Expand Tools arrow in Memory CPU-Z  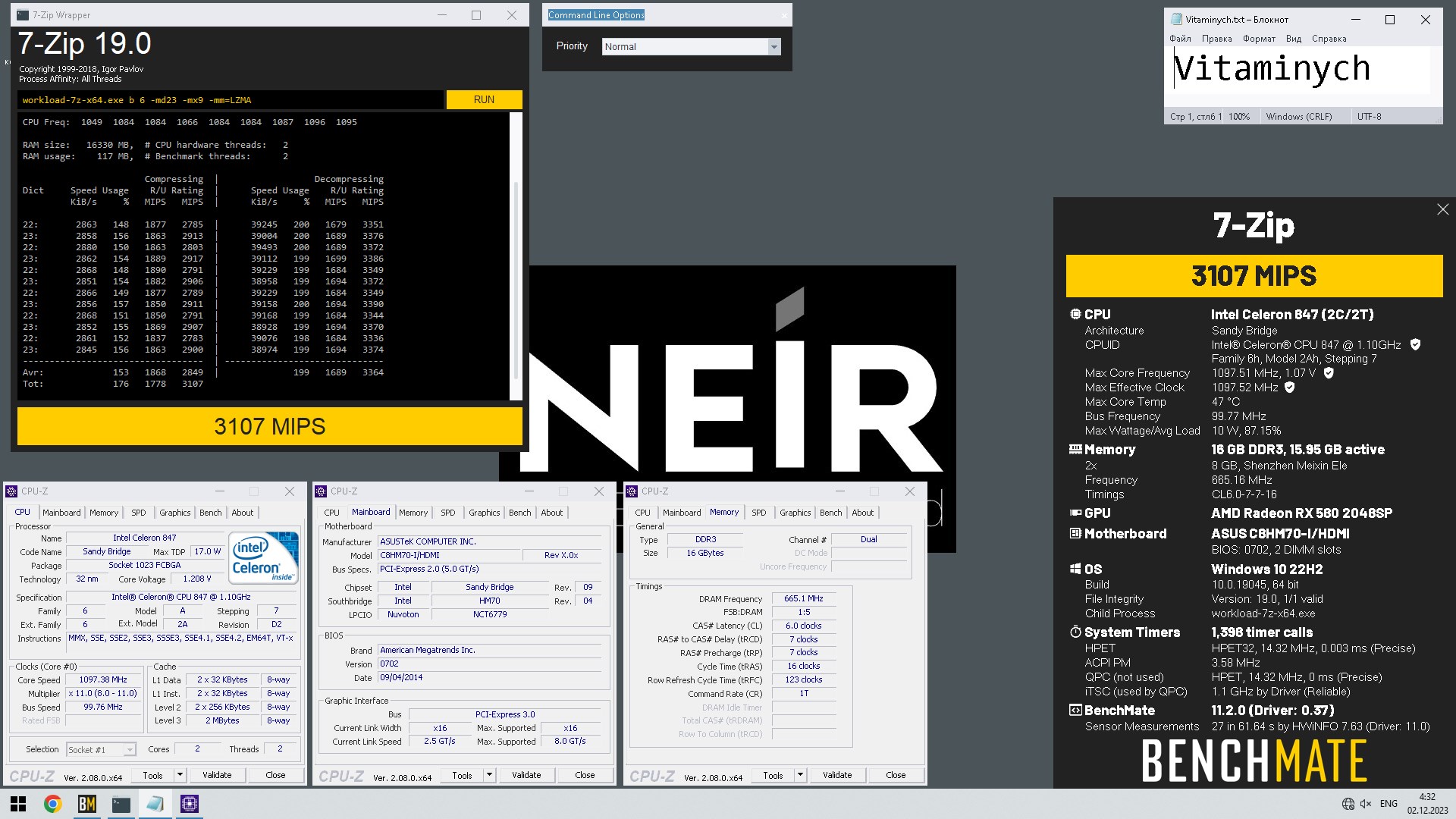click(800, 775)
